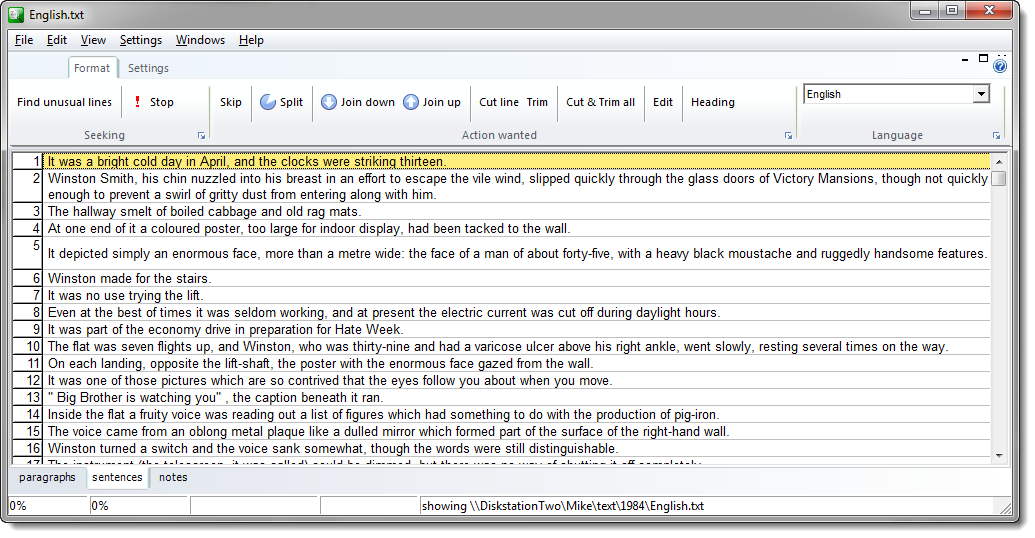The width and height of the screenshot is (1035, 538).
Task: Expand the Language group dialog launcher
Action: (x=996, y=135)
